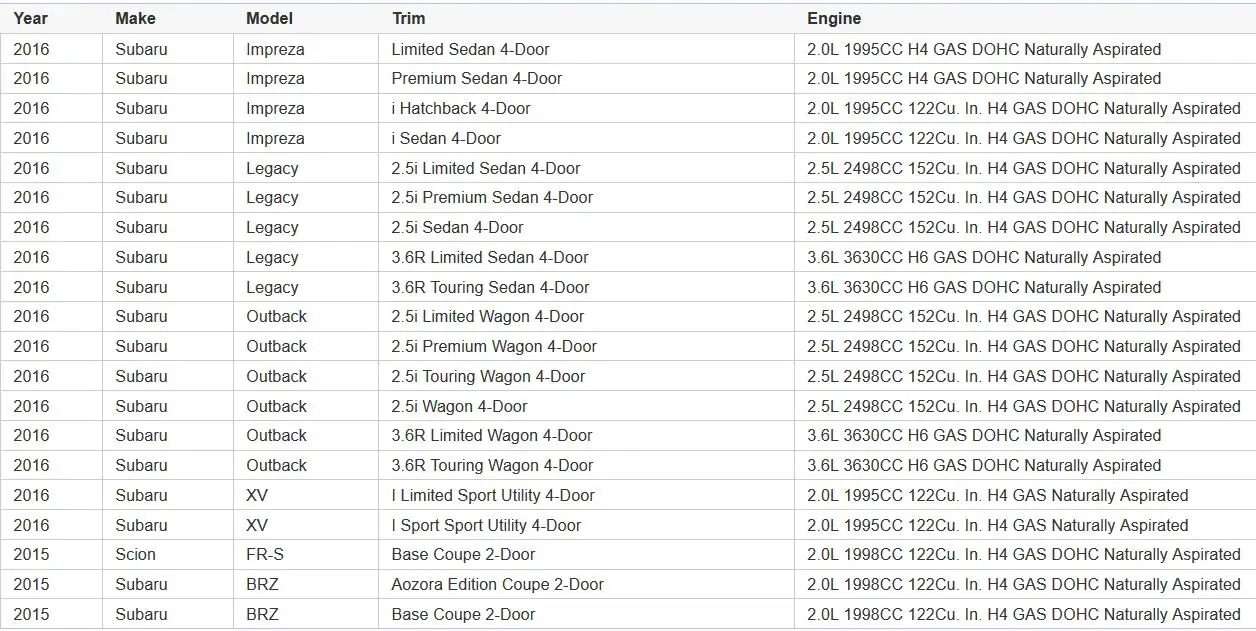Click the Model column header
Screen dimensions: 1256x631
click(x=306, y=18)
